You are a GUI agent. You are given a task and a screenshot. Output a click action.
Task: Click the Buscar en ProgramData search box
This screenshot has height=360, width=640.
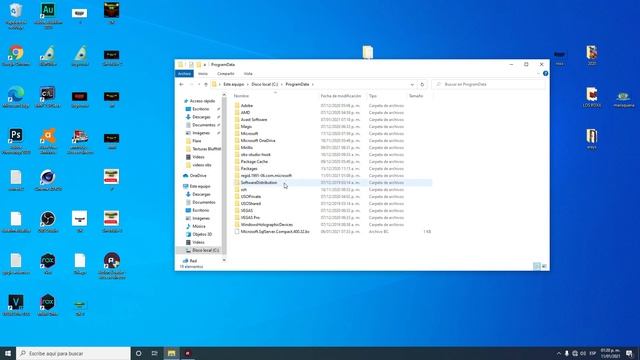[x=488, y=84]
